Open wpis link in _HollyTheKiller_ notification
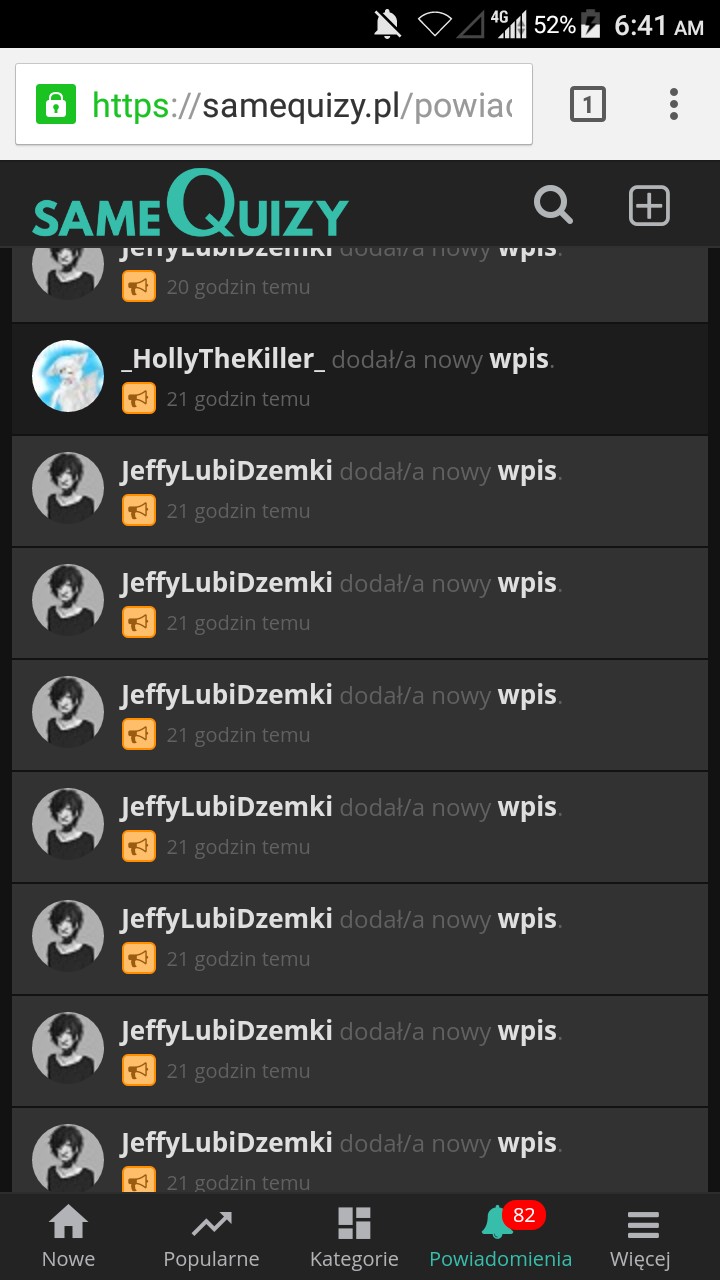 click(519, 359)
